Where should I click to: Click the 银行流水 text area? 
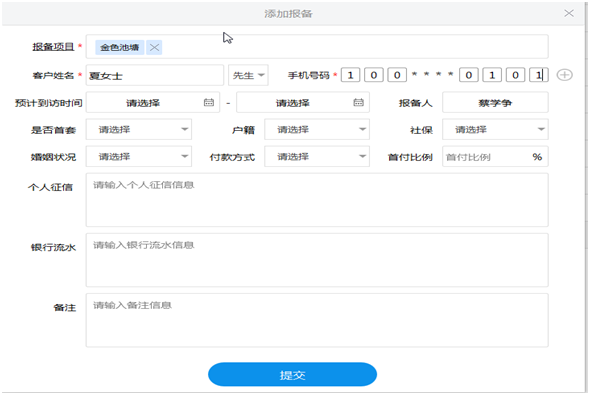pos(317,260)
